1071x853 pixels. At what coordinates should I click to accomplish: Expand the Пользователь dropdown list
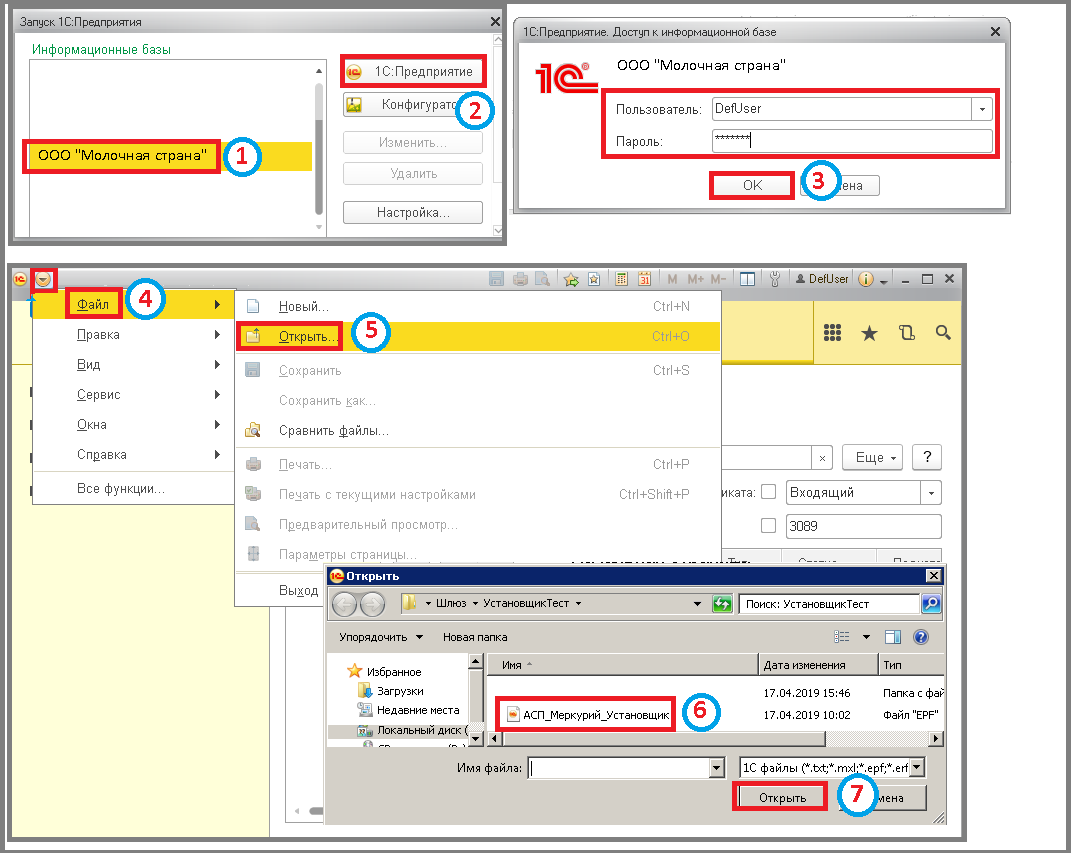point(982,109)
